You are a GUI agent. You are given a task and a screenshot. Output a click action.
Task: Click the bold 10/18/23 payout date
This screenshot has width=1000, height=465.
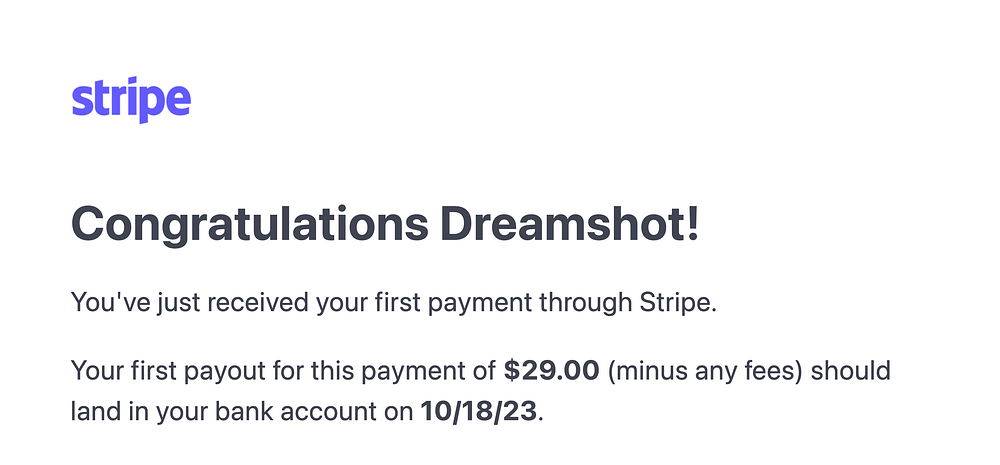tap(478, 412)
